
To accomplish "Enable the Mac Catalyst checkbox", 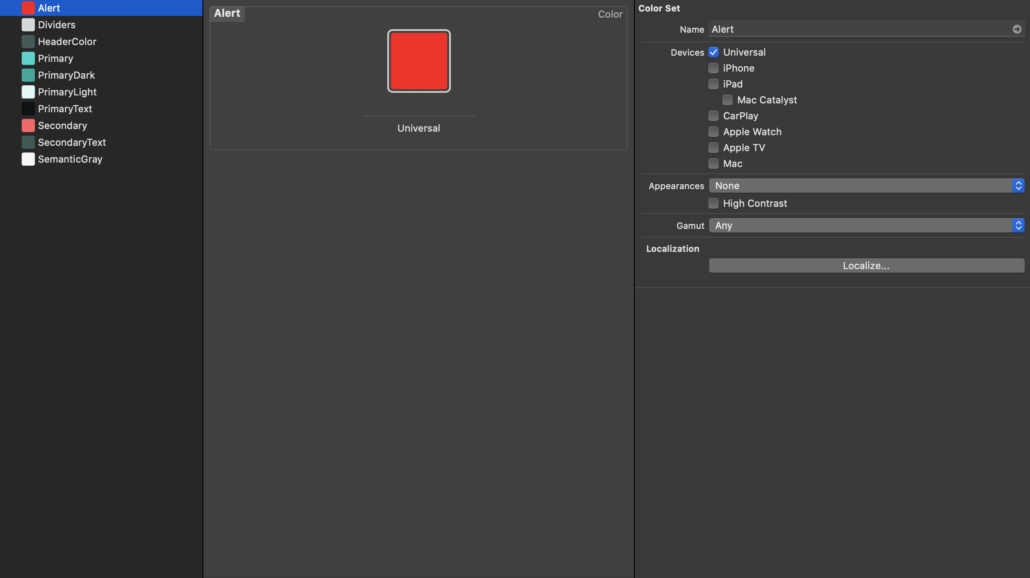I will 728,100.
